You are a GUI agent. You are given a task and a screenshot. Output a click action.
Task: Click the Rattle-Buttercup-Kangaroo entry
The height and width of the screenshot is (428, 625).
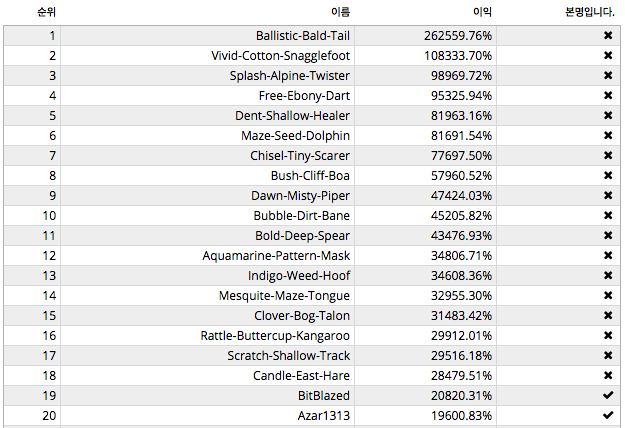(275, 335)
